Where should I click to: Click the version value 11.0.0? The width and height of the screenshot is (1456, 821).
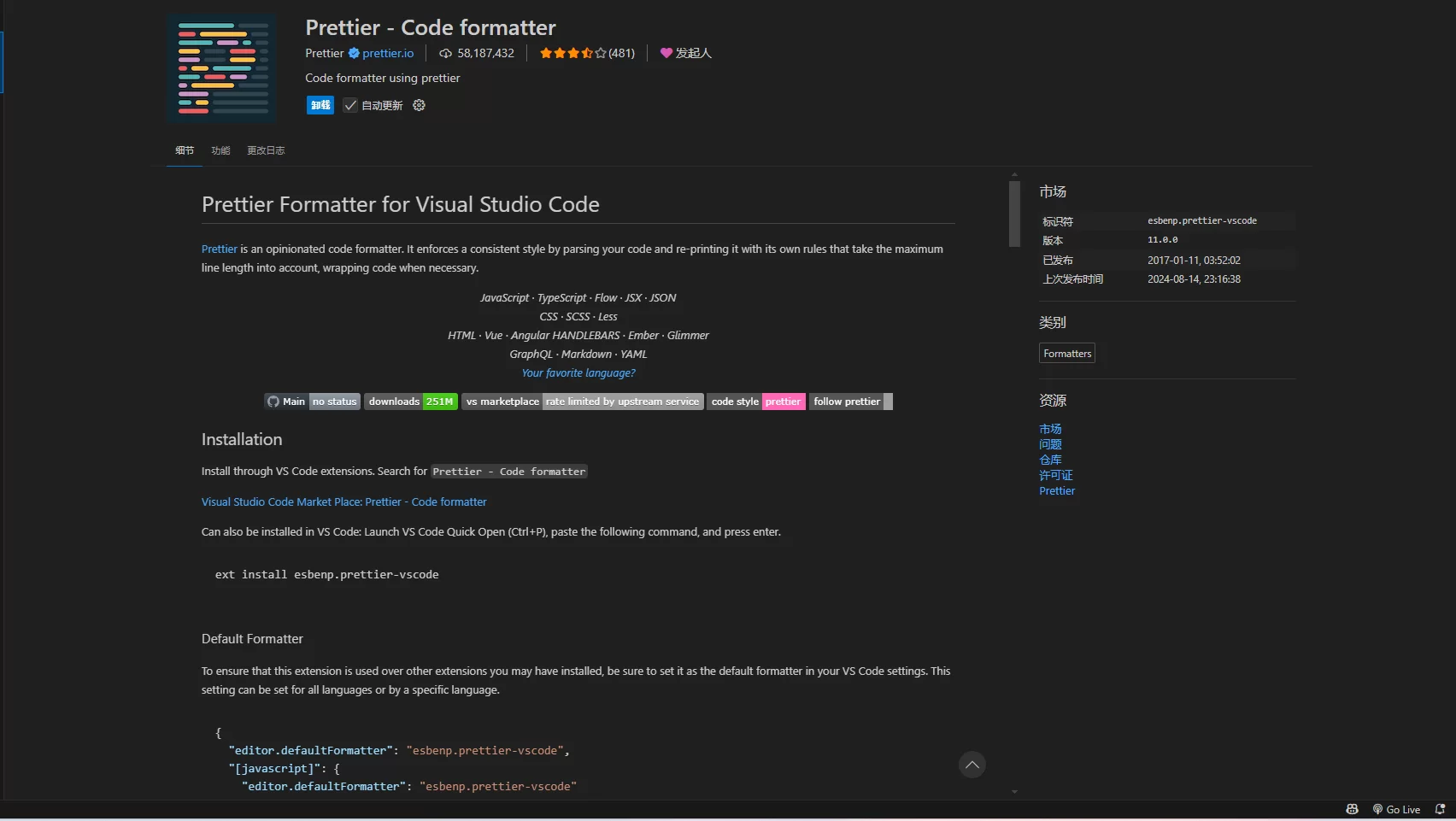[x=1163, y=240]
